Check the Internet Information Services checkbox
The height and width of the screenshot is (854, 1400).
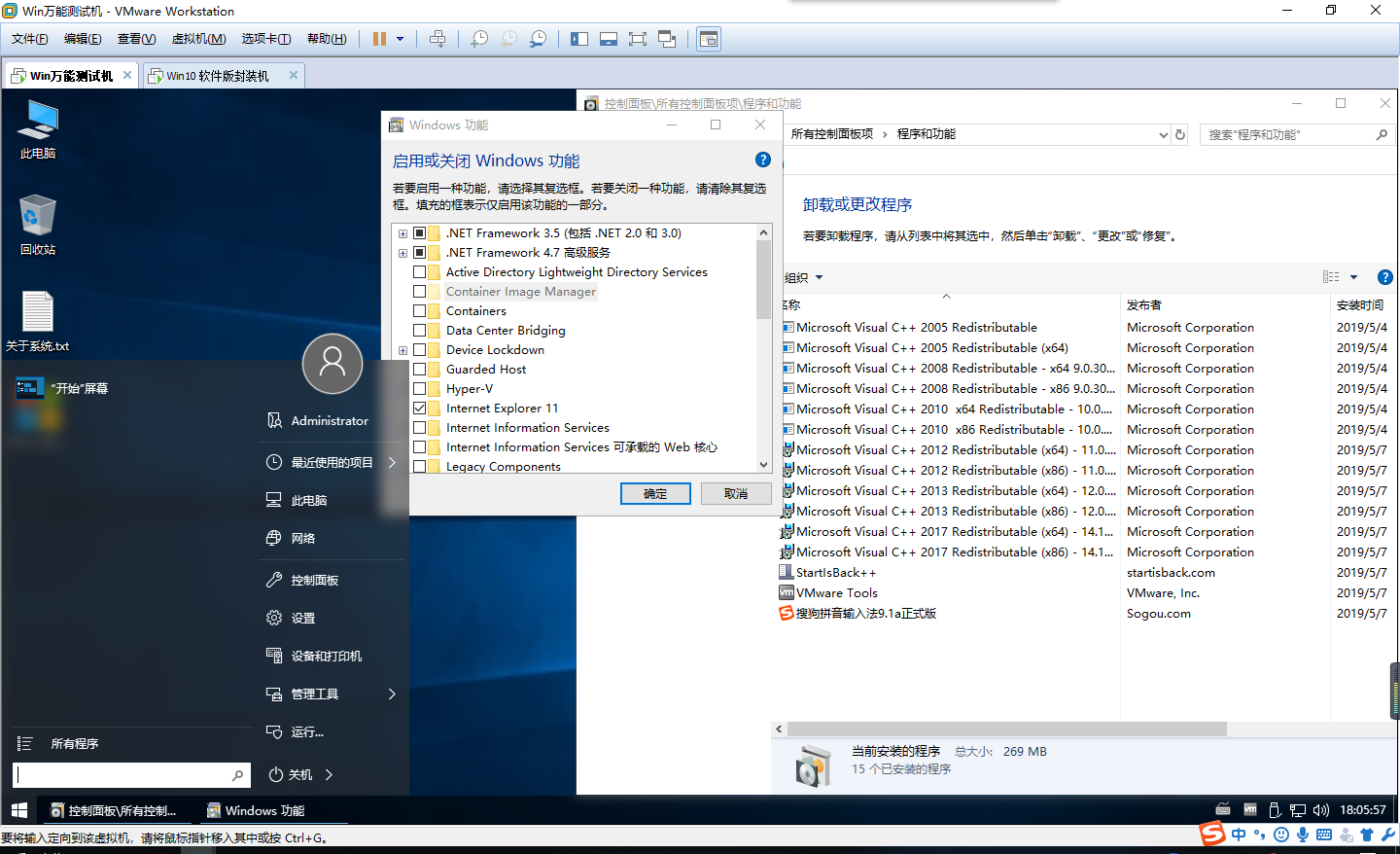[x=420, y=428]
